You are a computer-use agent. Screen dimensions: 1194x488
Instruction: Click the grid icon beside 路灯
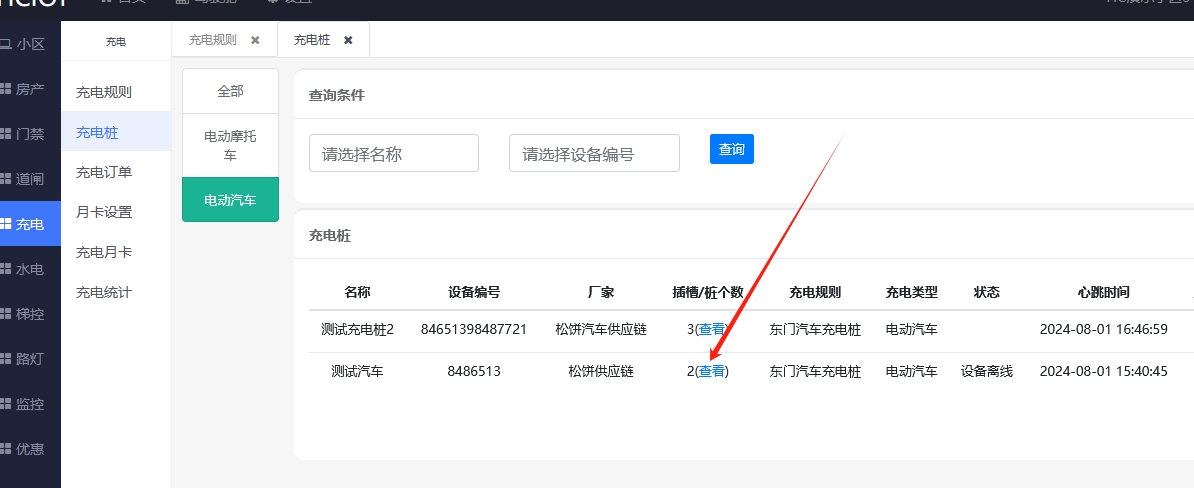(x=5, y=359)
